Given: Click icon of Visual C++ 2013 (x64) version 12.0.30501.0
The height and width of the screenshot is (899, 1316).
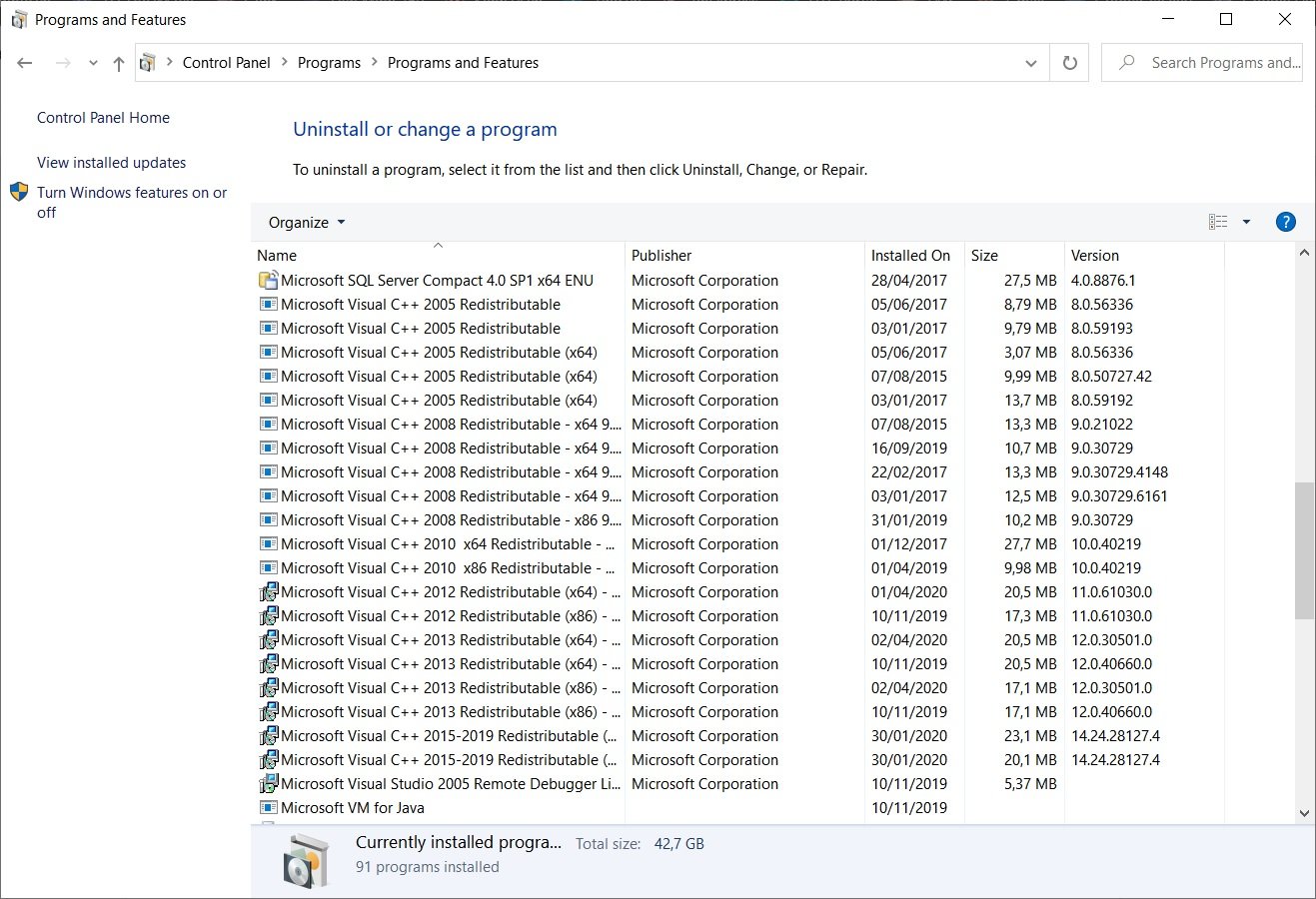Looking at the screenshot, I should pos(268,640).
